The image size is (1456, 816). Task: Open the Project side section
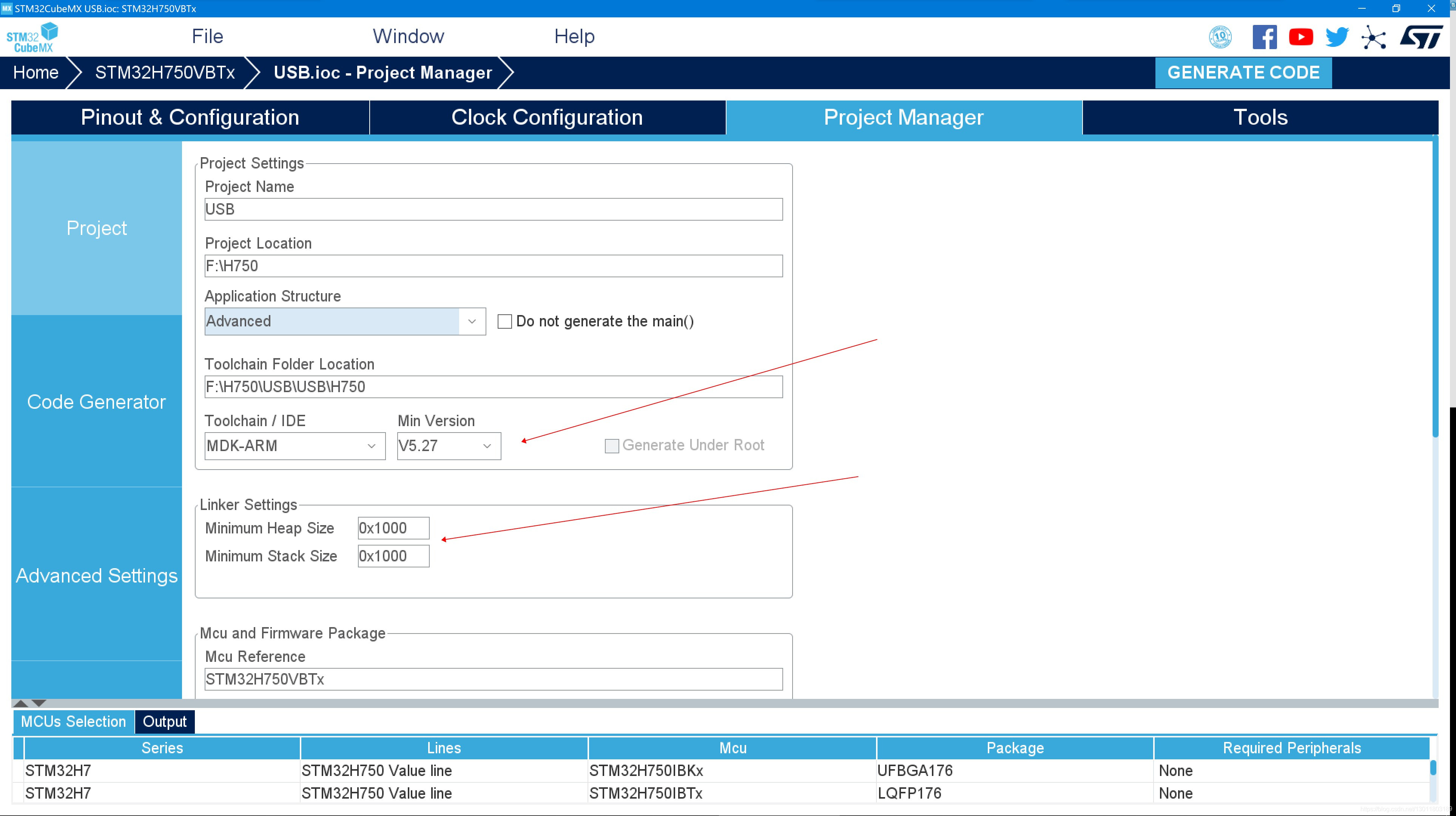tap(97, 228)
